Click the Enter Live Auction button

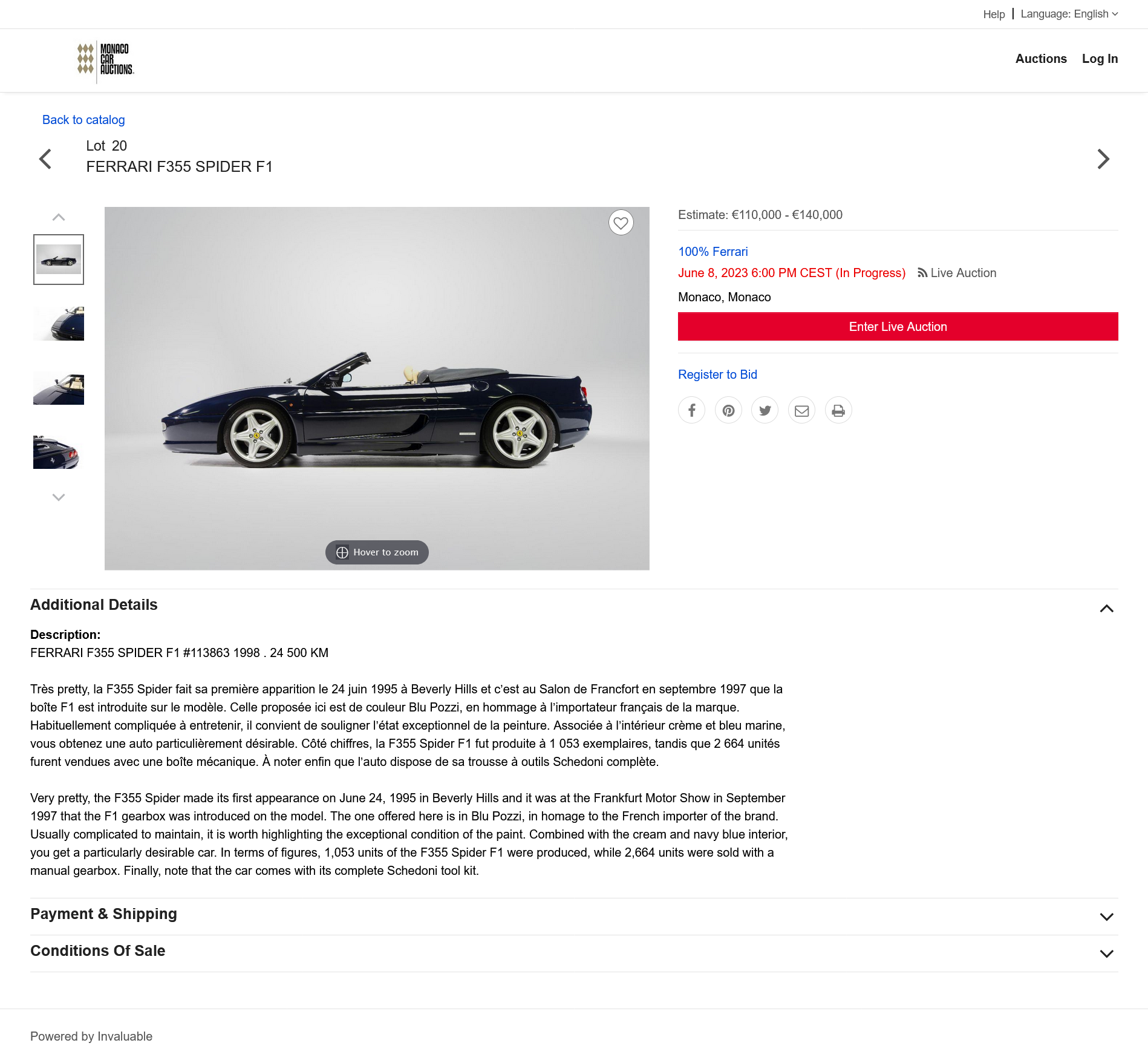click(x=898, y=327)
